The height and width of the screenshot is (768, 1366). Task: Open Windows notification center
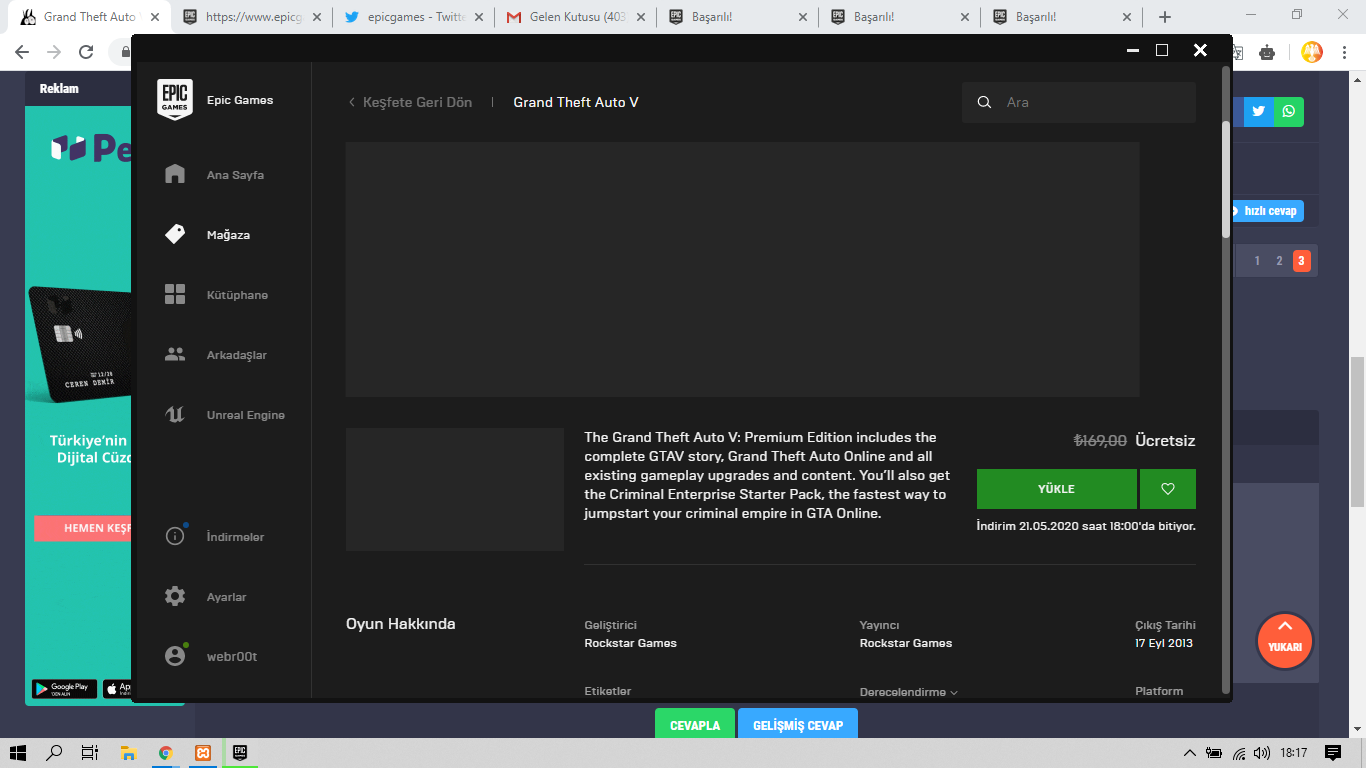(1333, 753)
